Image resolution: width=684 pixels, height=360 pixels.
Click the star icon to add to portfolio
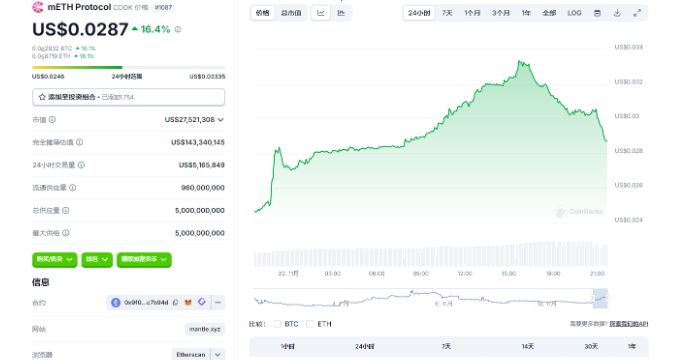click(42, 97)
